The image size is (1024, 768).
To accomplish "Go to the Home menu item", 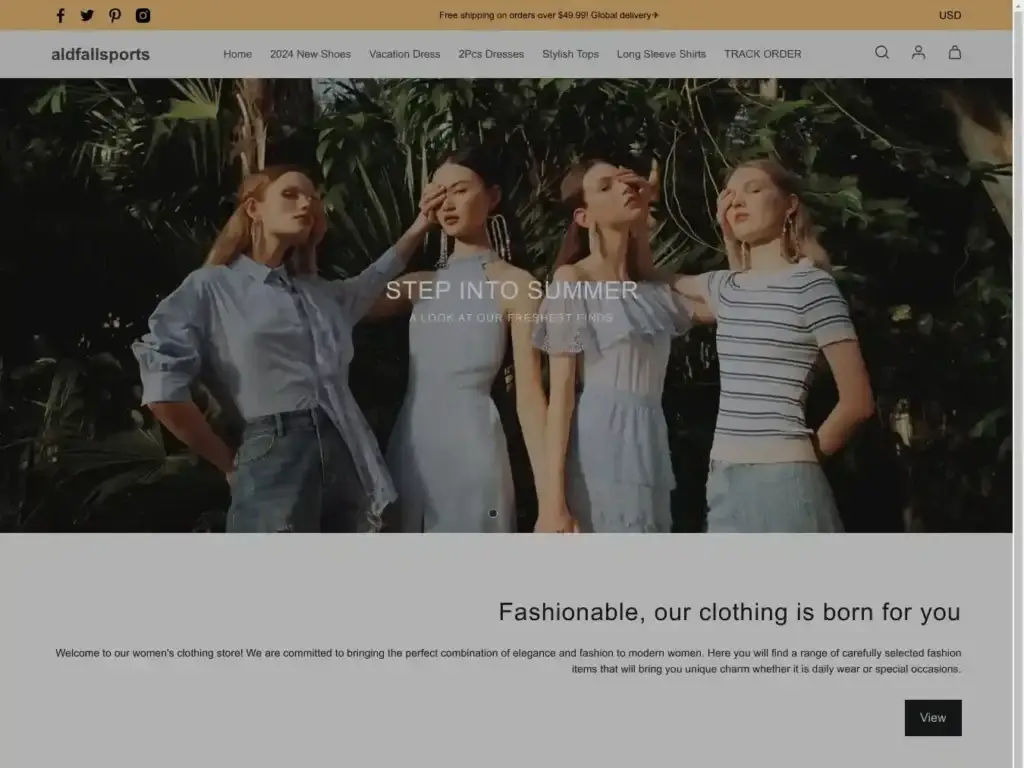I will 237,54.
